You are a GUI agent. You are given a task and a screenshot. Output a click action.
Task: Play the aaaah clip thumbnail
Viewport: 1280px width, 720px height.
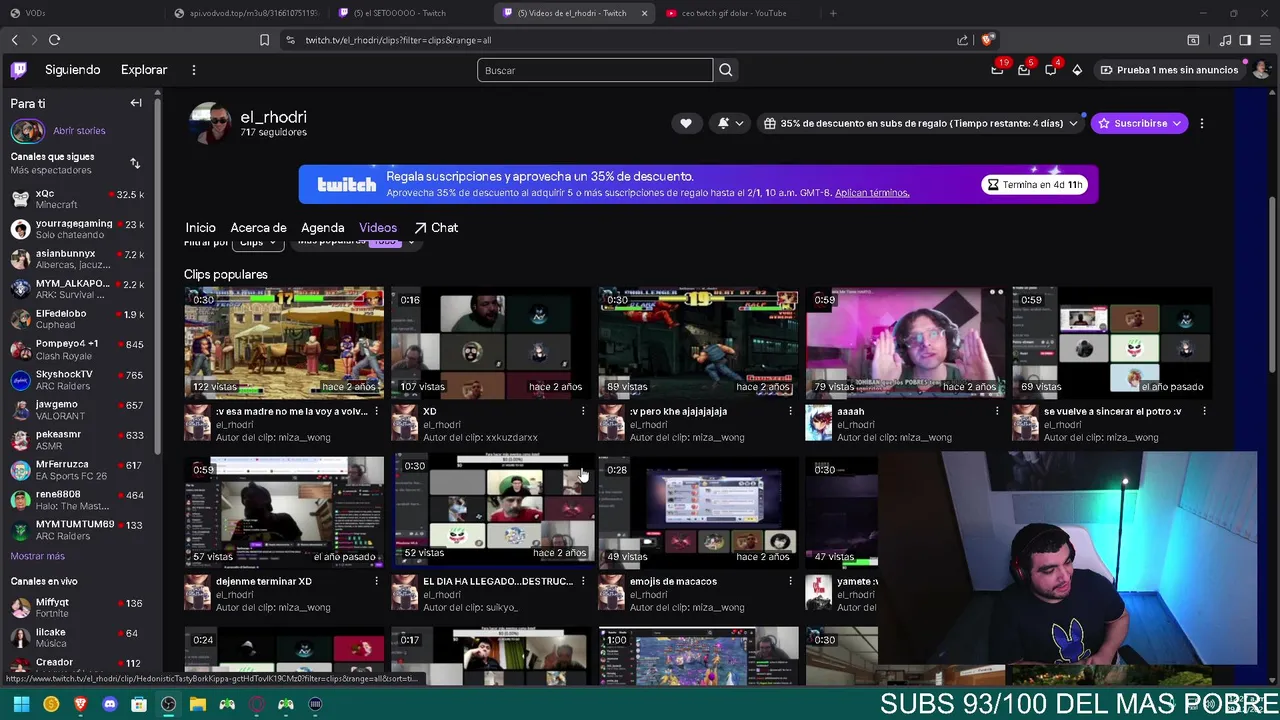pyautogui.click(x=905, y=342)
